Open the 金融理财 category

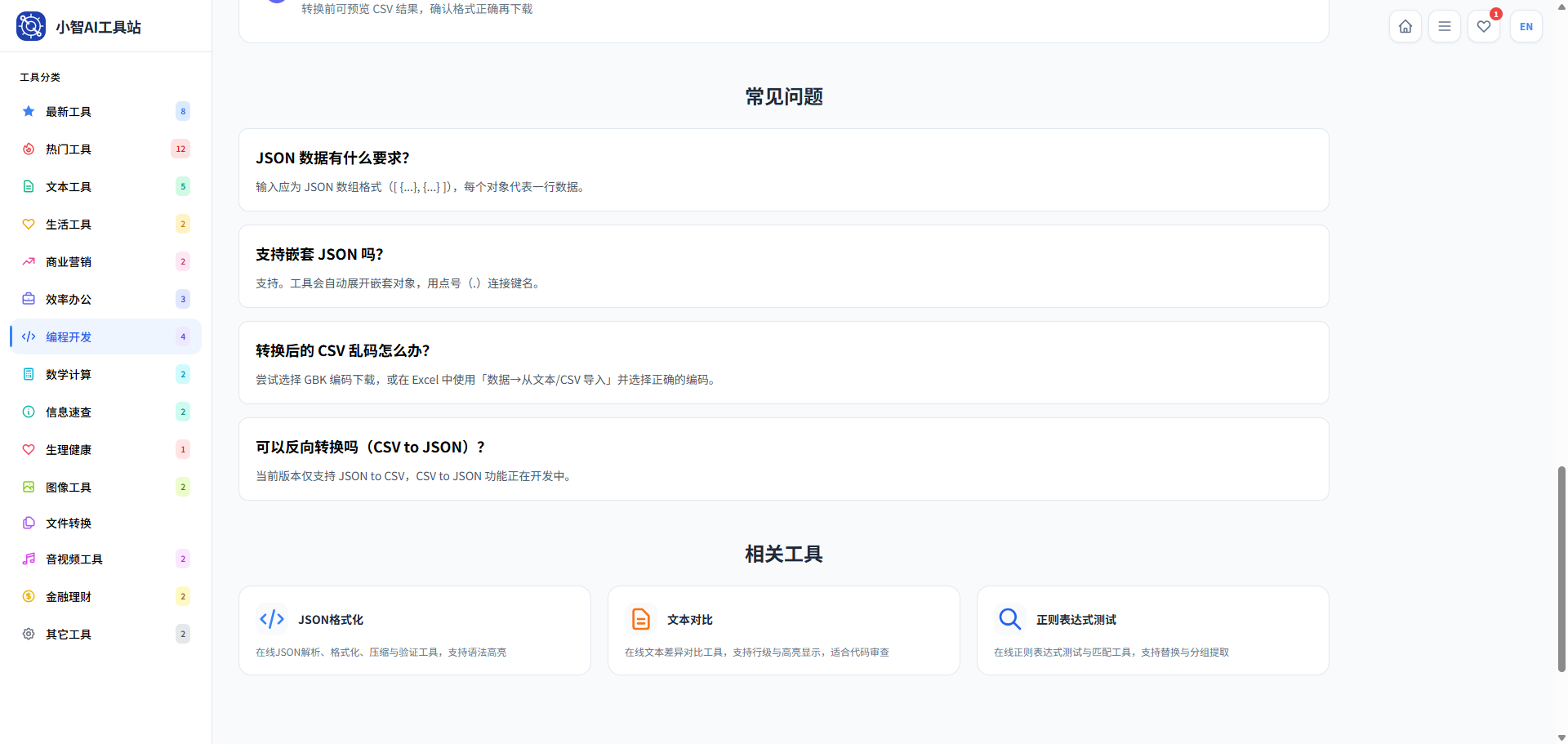click(x=105, y=596)
